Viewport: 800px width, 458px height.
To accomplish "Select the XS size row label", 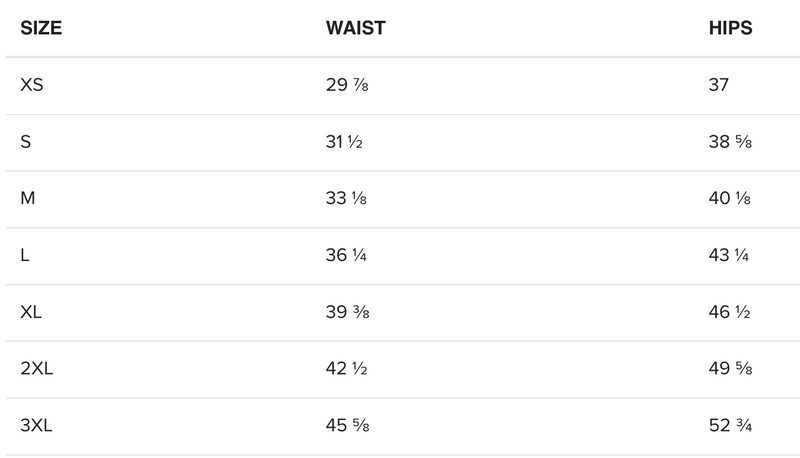I will point(32,85).
